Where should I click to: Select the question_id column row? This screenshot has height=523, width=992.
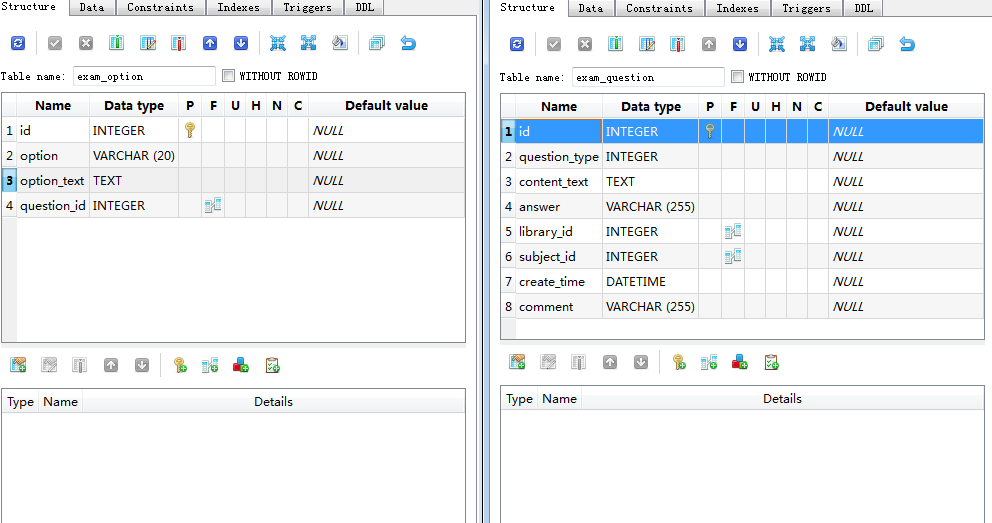tap(233, 206)
